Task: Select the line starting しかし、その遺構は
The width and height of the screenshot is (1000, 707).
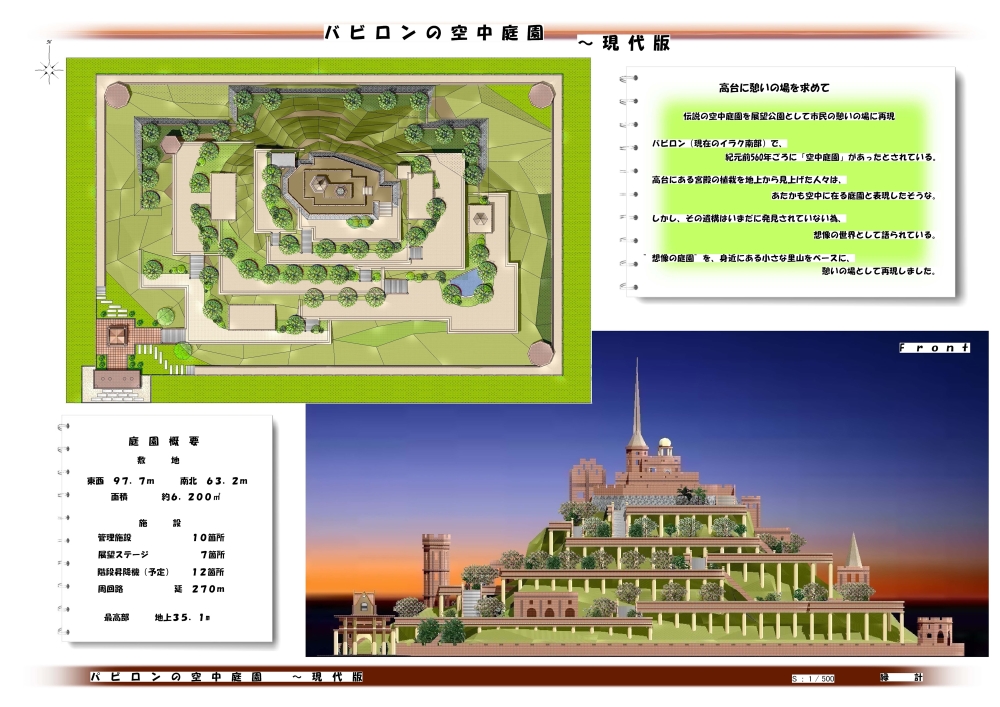Action: (749, 219)
